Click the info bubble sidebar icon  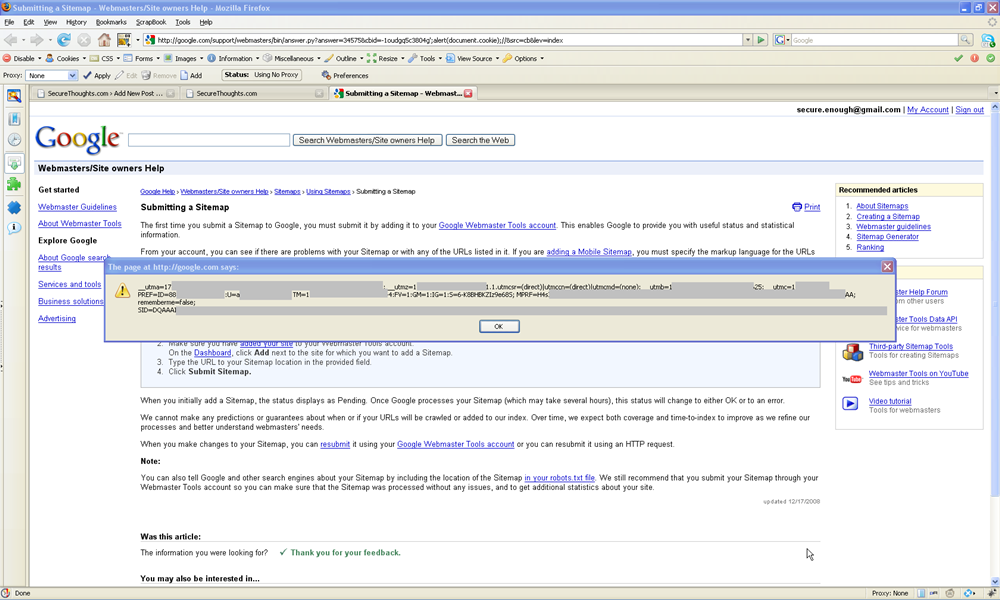13,228
